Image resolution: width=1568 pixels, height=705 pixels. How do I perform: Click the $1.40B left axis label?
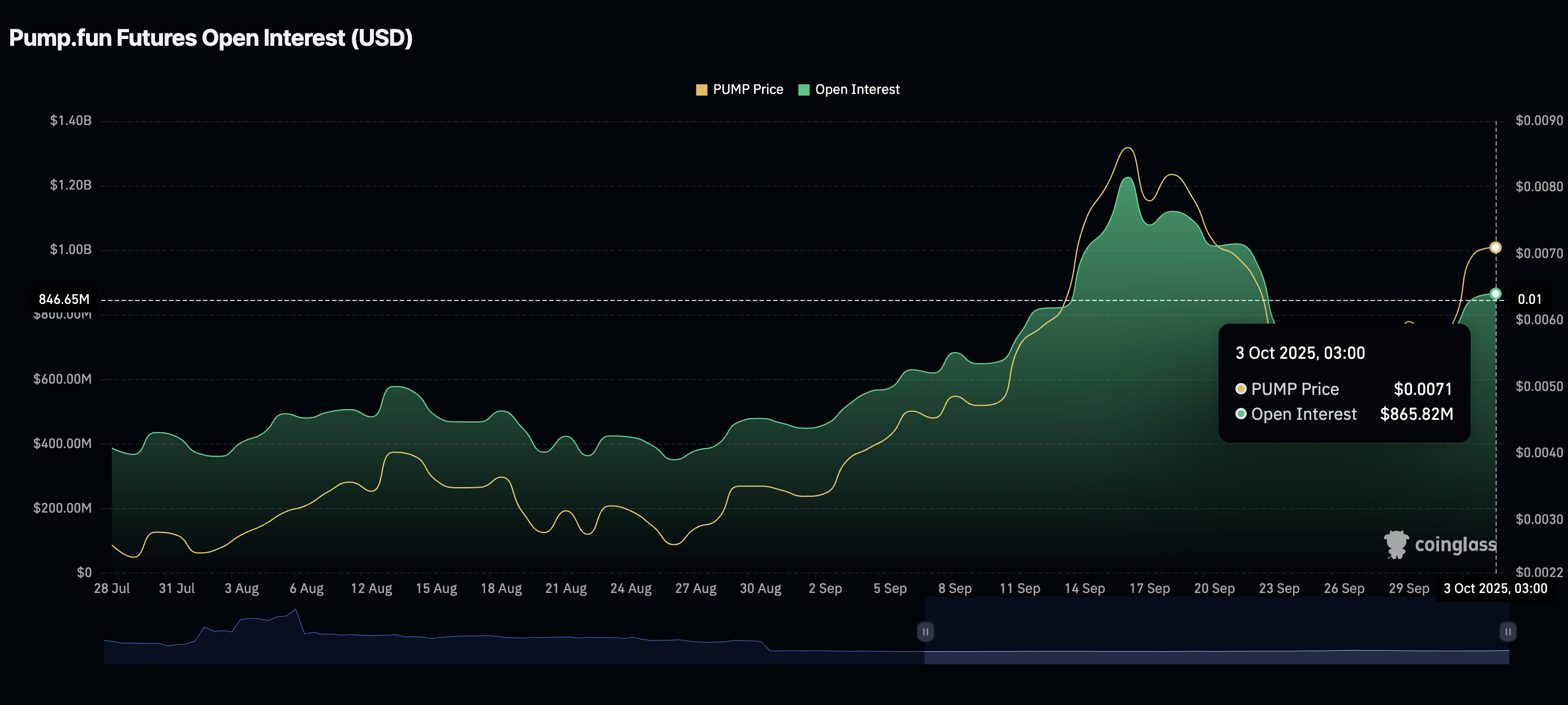[x=71, y=121]
